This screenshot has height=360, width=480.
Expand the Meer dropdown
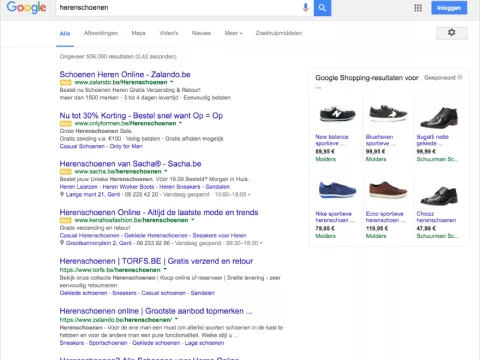(233, 33)
